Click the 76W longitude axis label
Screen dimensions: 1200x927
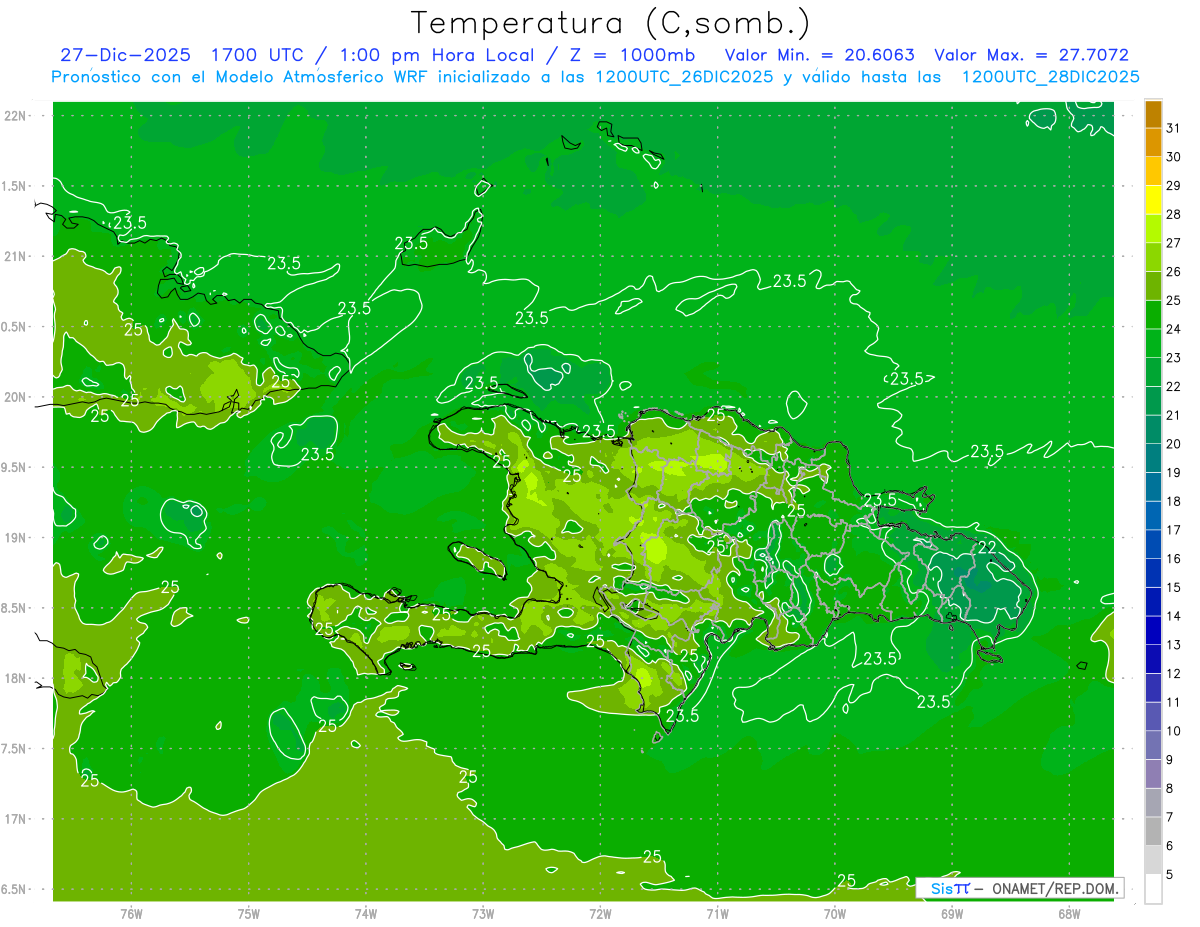pos(131,914)
